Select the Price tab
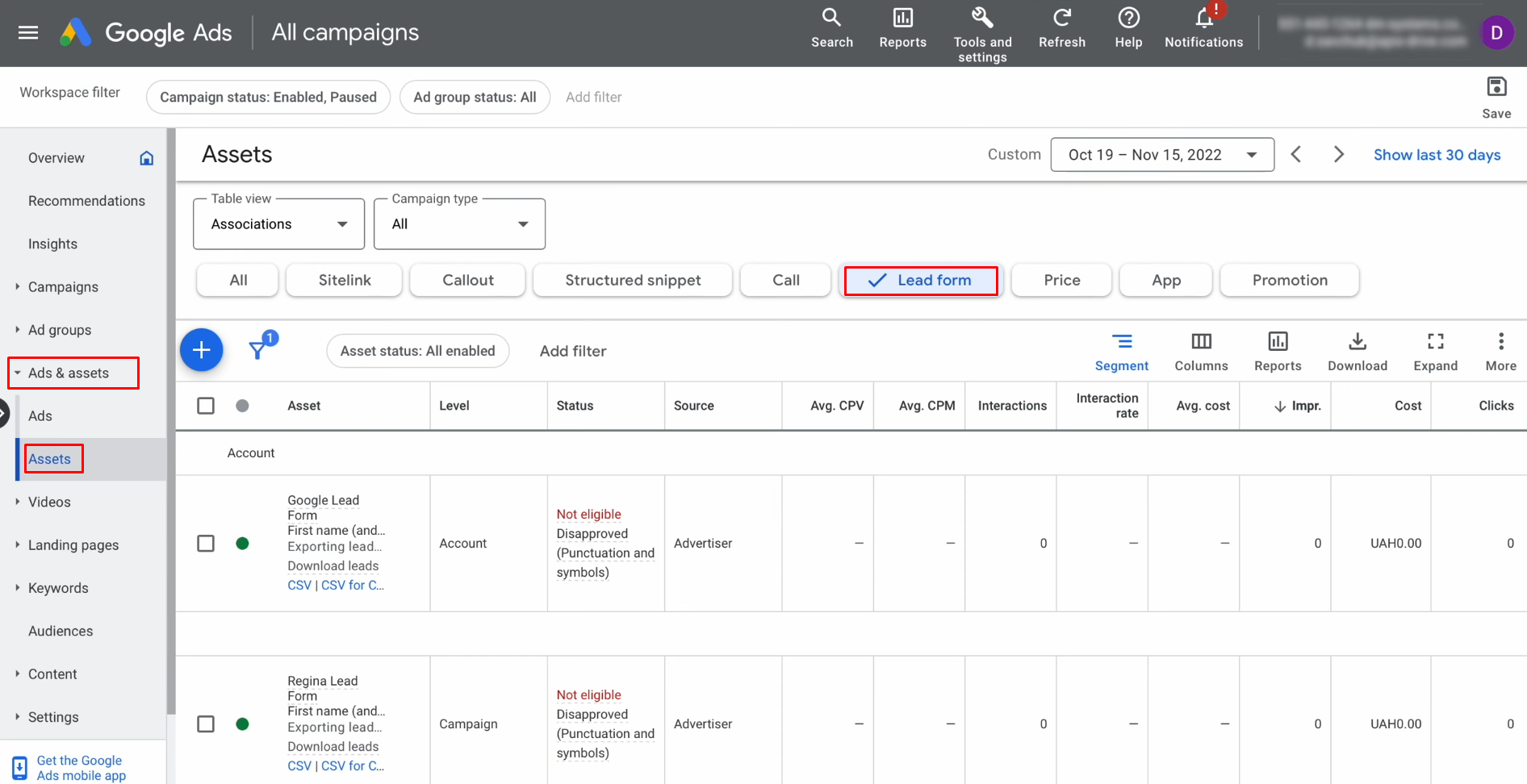This screenshot has width=1527, height=784. [1062, 280]
